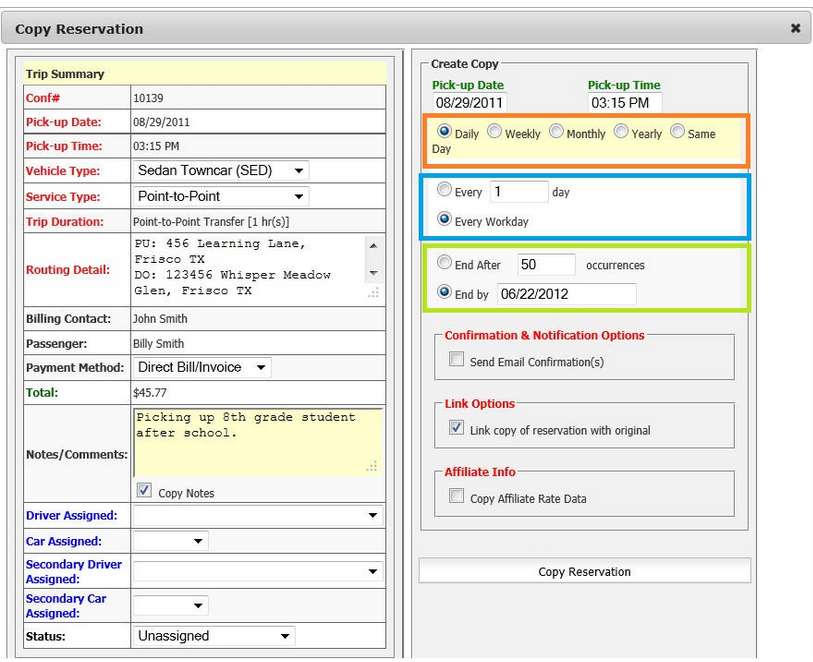Select the Daily recurrence radio button

444,132
